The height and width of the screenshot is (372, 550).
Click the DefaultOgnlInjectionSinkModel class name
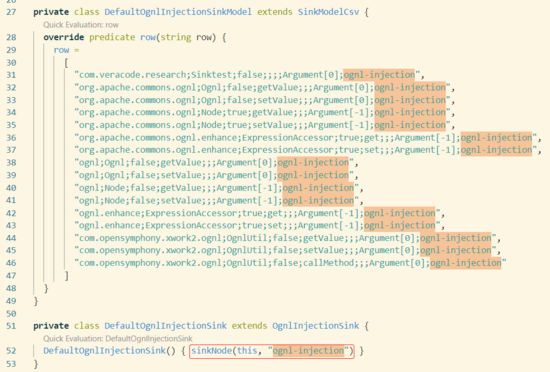pyautogui.click(x=178, y=12)
